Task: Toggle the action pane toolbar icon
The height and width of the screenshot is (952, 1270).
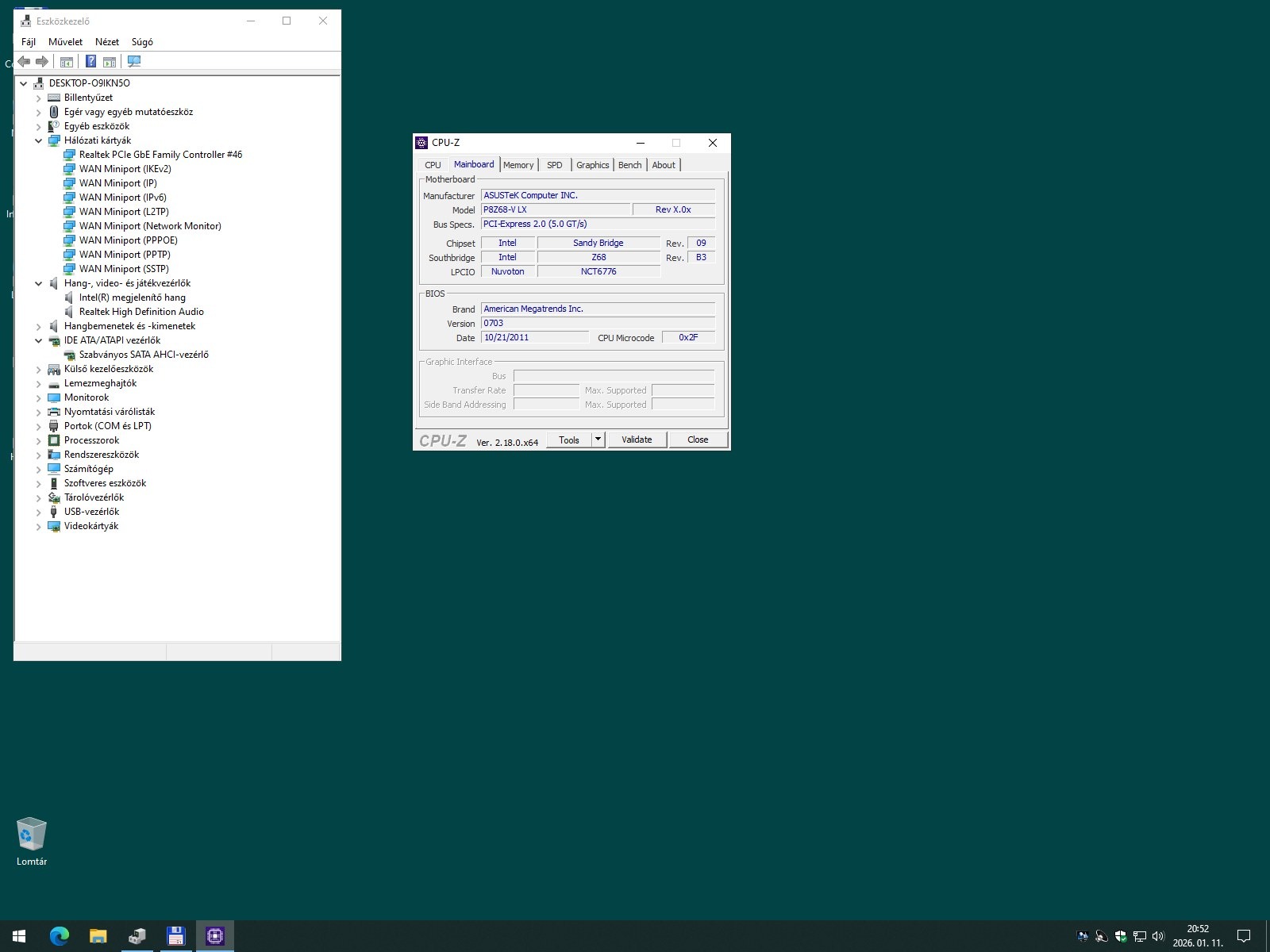Action: 110,61
